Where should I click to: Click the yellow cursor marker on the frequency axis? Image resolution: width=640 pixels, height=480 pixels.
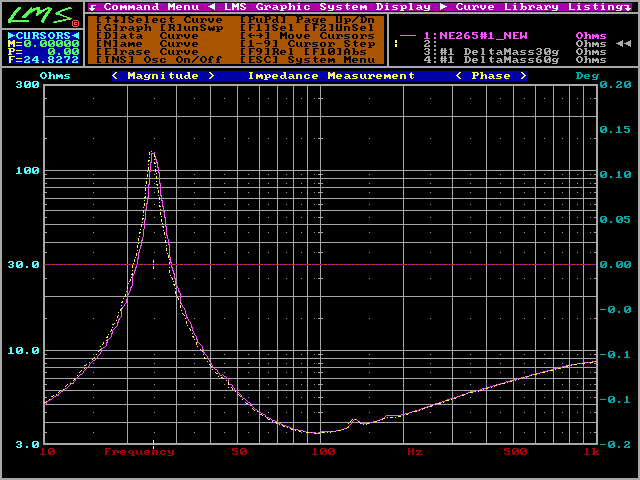pyautogui.click(x=153, y=444)
